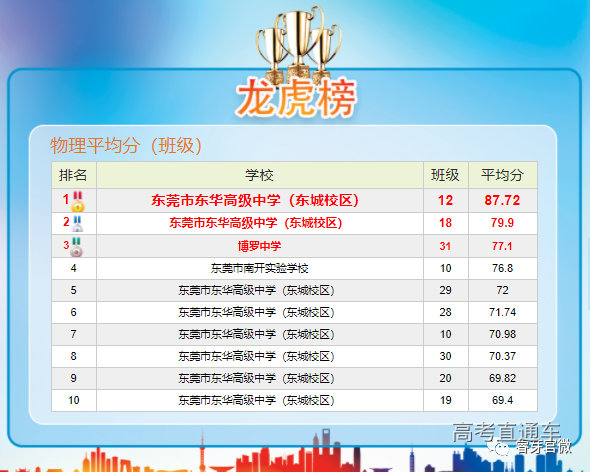Screen dimensions: 590x472
Task: Select the 物理平均分（班级） heading
Action: (x=126, y=146)
